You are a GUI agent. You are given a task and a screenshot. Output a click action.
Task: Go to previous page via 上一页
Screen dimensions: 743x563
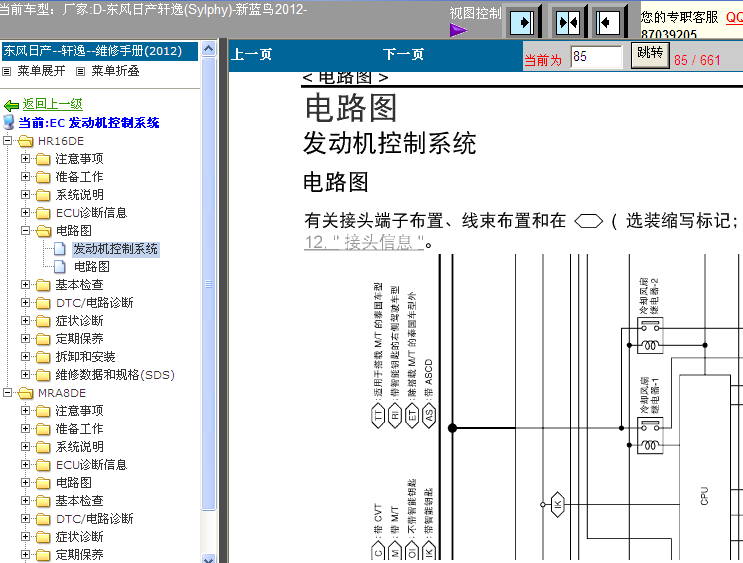click(252, 54)
